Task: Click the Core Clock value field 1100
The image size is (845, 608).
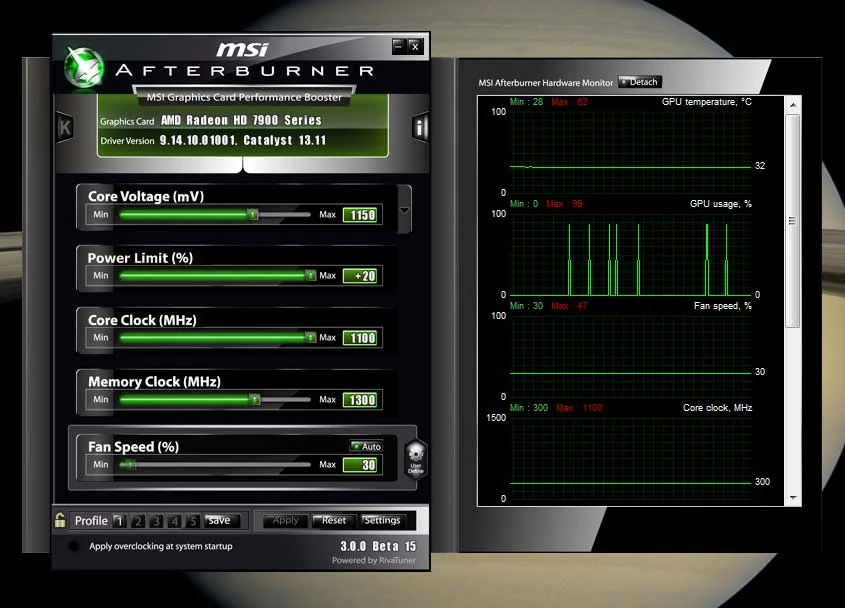Action: pyautogui.click(x=361, y=338)
